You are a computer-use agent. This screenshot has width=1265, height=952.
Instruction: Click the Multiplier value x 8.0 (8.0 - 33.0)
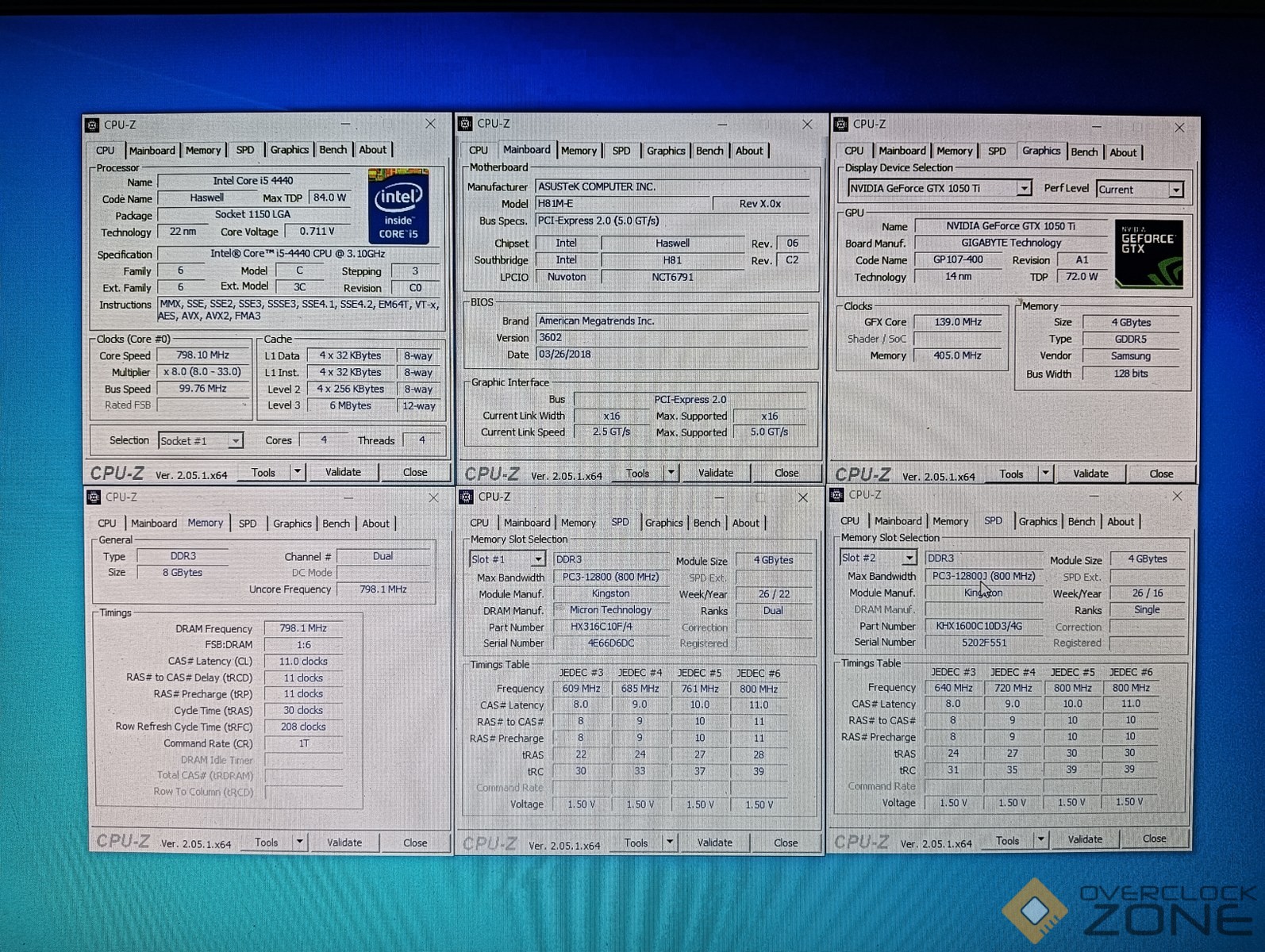pyautogui.click(x=203, y=372)
